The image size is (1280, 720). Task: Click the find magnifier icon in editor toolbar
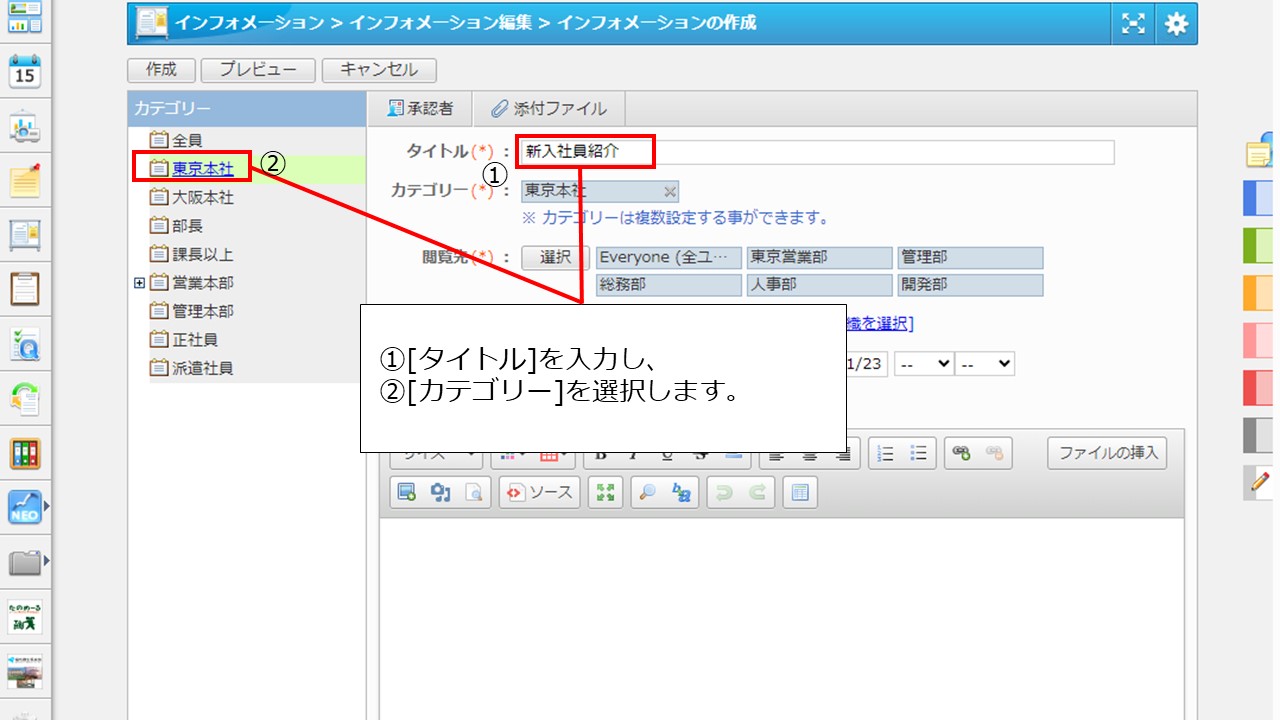click(646, 492)
